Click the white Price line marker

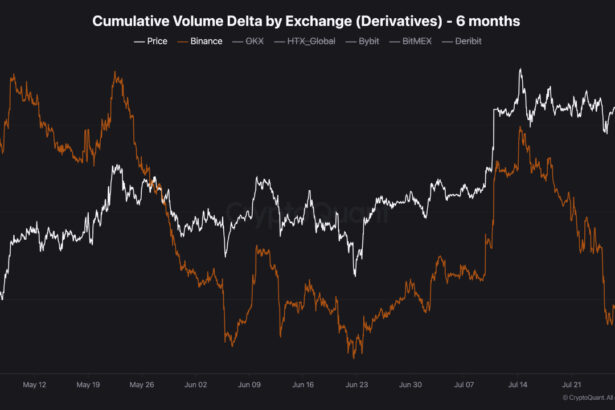pyautogui.click(x=138, y=41)
